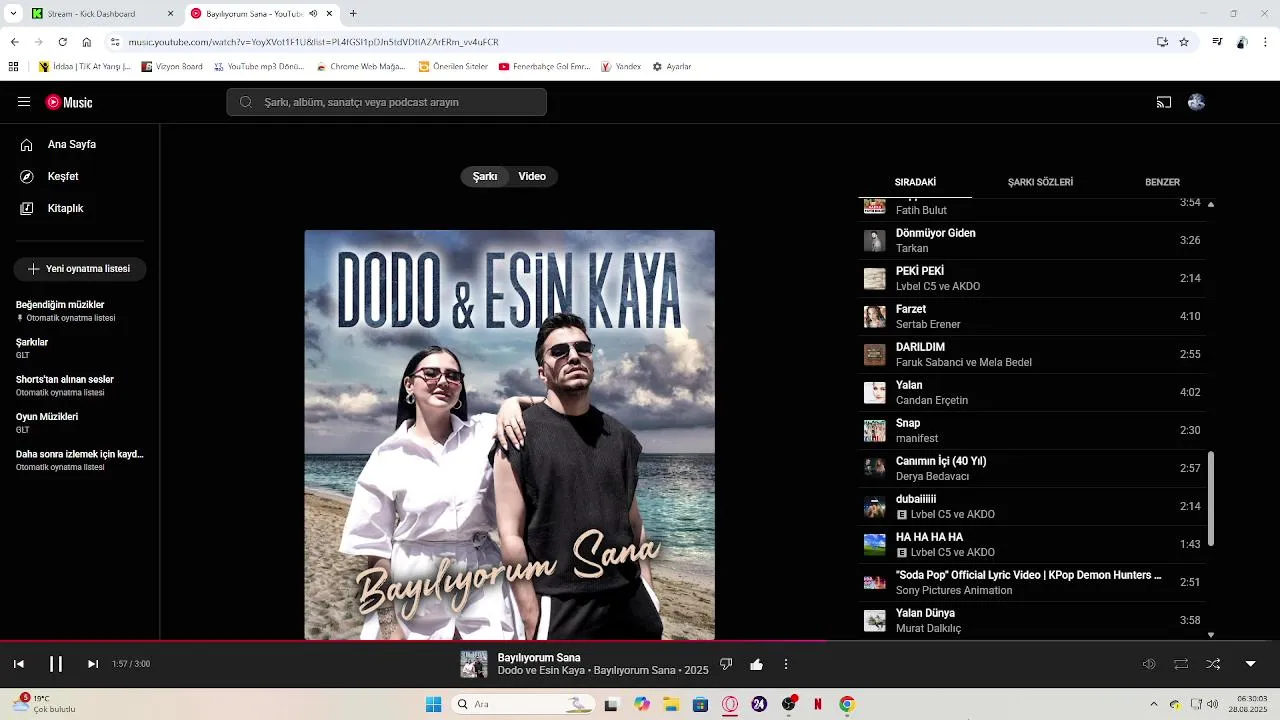Play Yalan Dünya by Murat Dalkılıç
Screen dimensions: 1280x720
[x=1032, y=621]
